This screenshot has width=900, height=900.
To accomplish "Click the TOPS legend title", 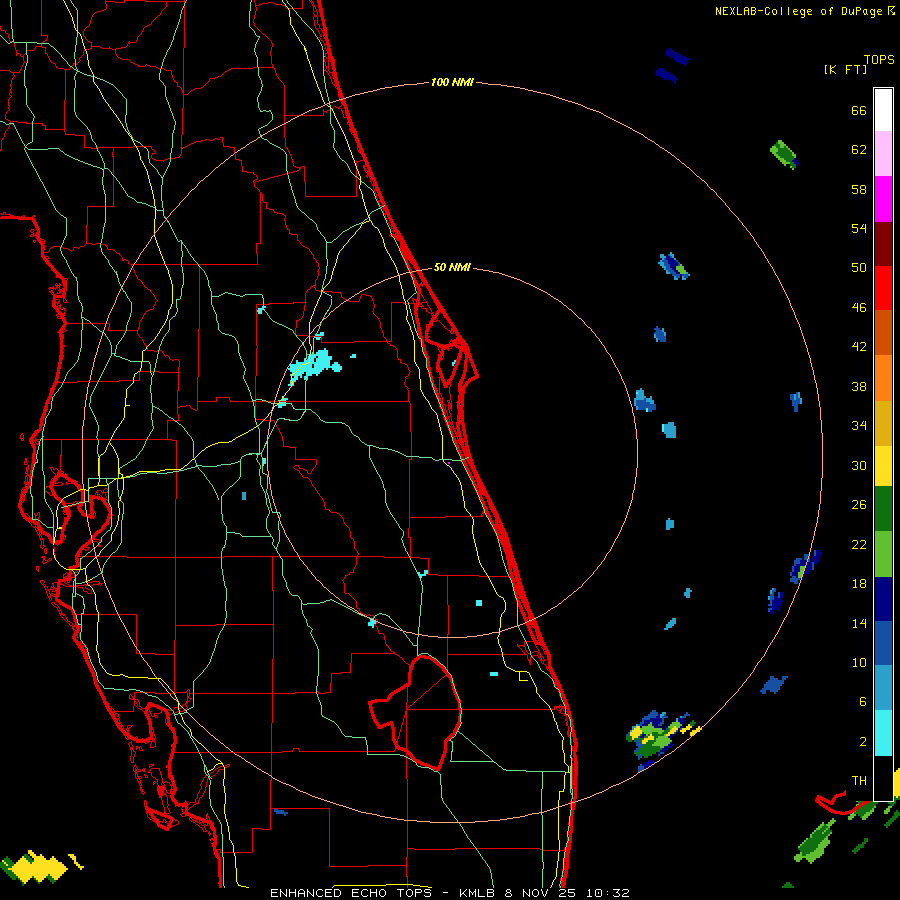I will [x=879, y=59].
